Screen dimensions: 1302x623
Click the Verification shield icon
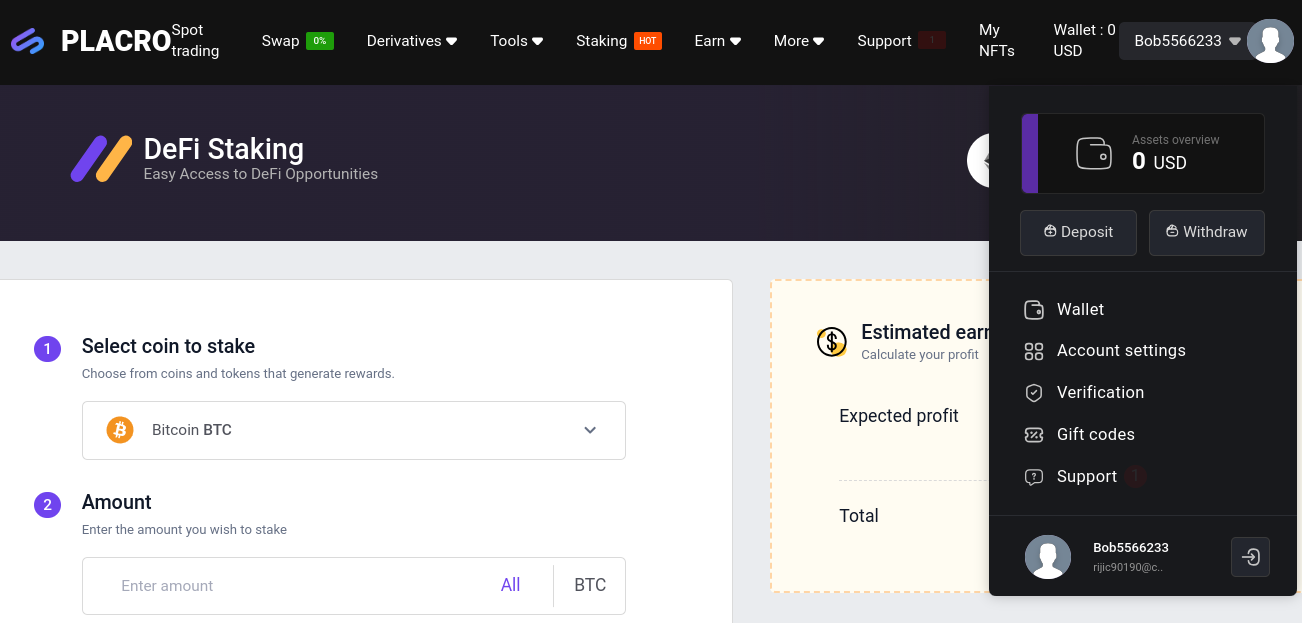(1034, 393)
